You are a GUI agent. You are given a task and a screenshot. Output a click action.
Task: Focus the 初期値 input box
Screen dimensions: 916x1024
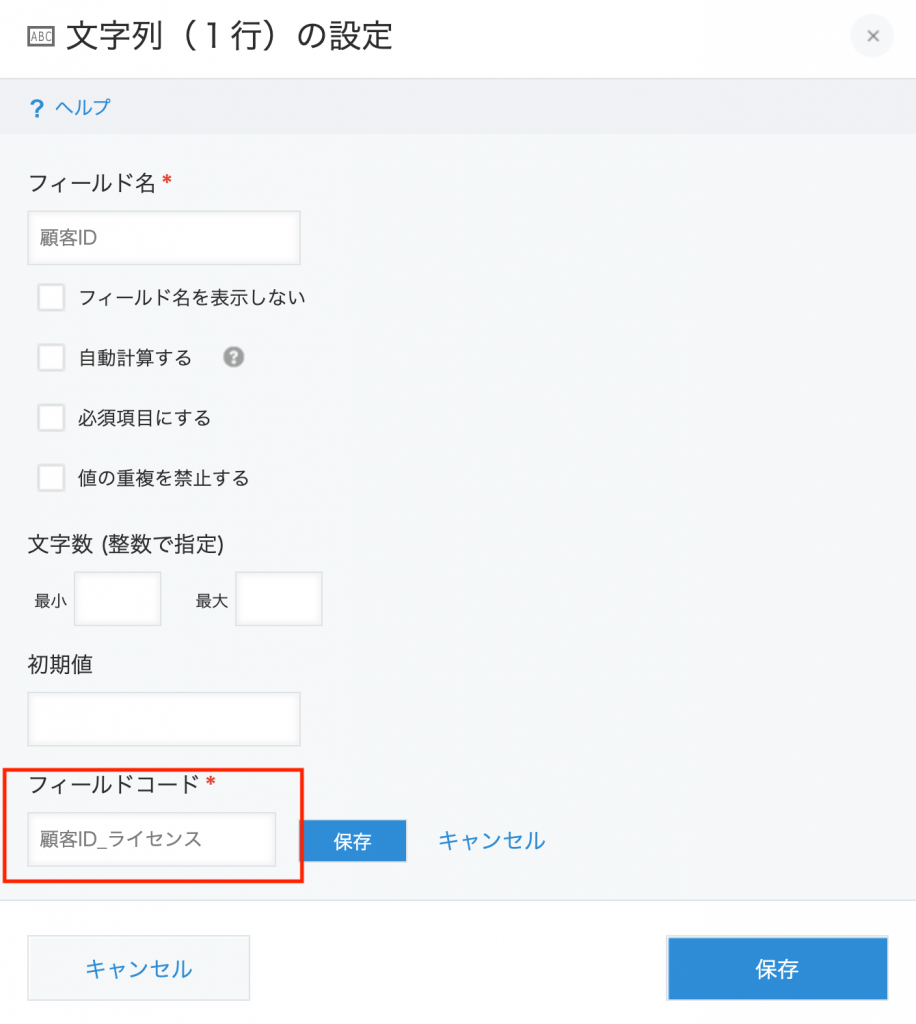pos(164,719)
